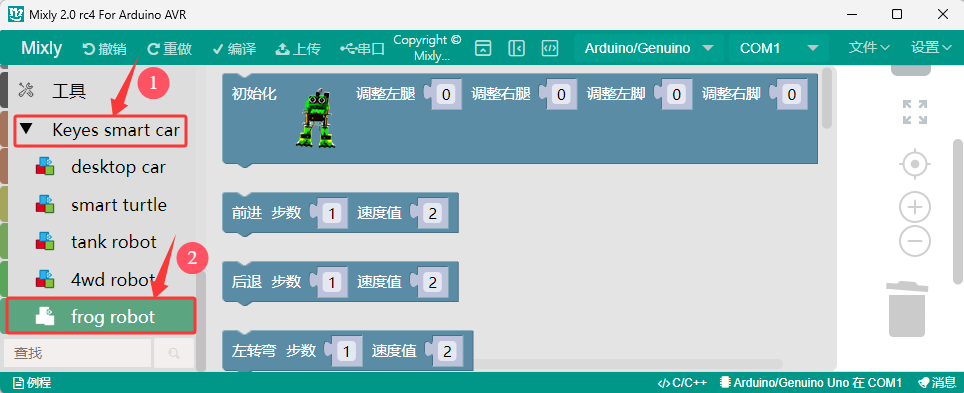Click the frog robot white block icon
Viewport: 964px width, 393px height.
(x=45, y=316)
